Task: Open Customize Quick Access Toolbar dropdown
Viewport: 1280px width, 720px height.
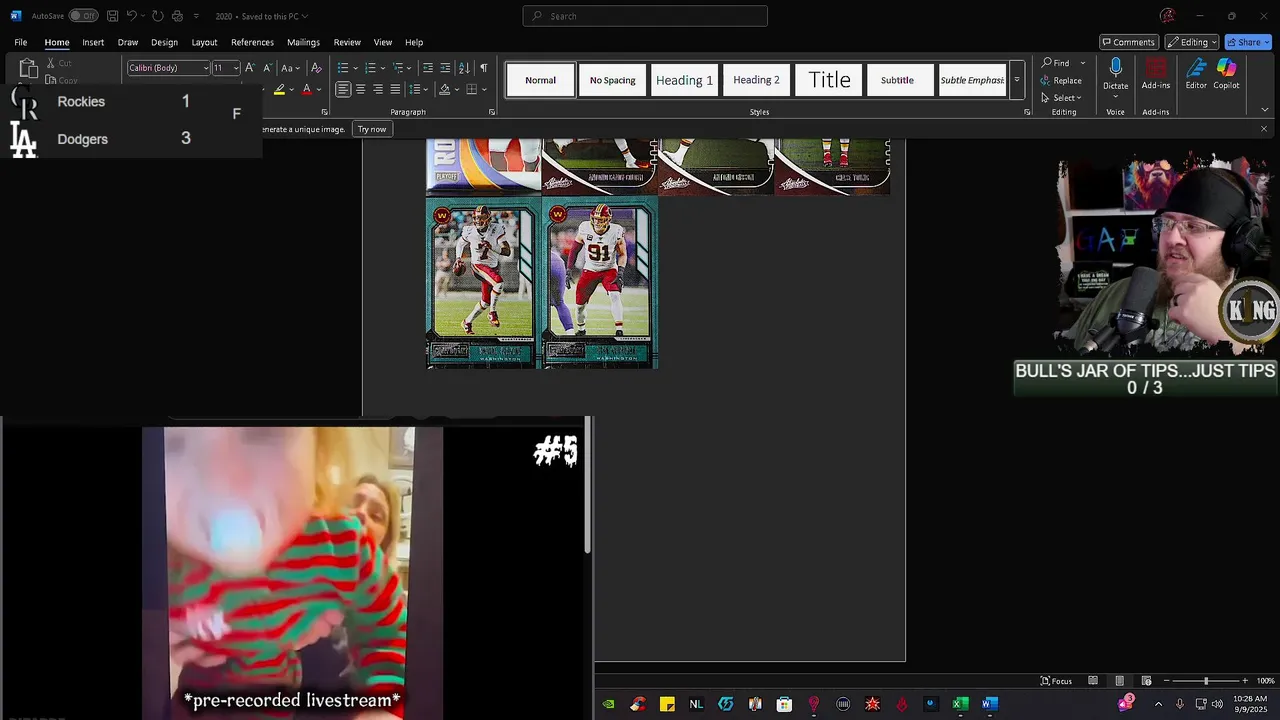Action: 196,16
